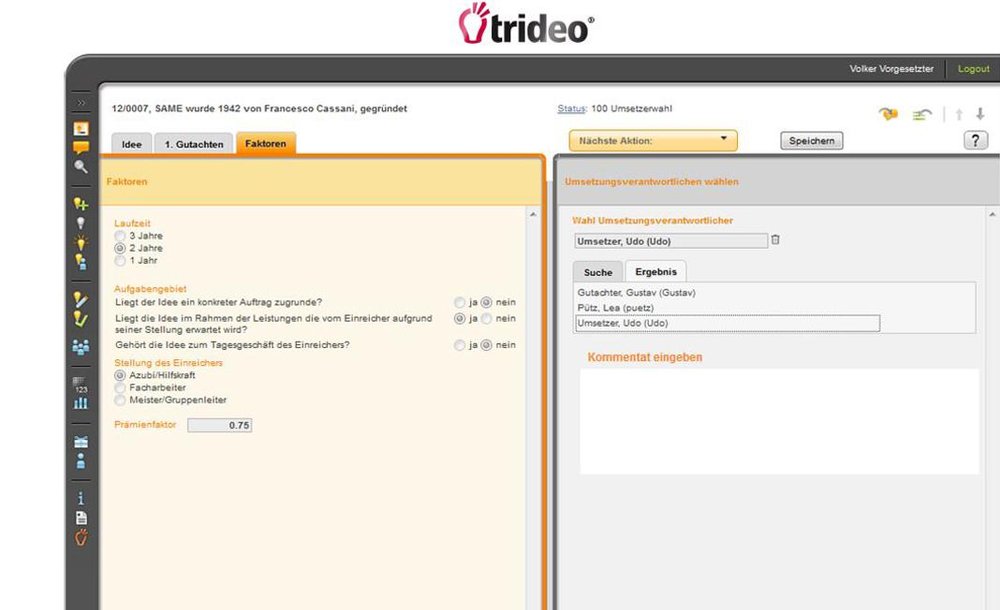This screenshot has height=610, width=1000.
Task: Click the single blue person icon
Action: click(x=81, y=461)
